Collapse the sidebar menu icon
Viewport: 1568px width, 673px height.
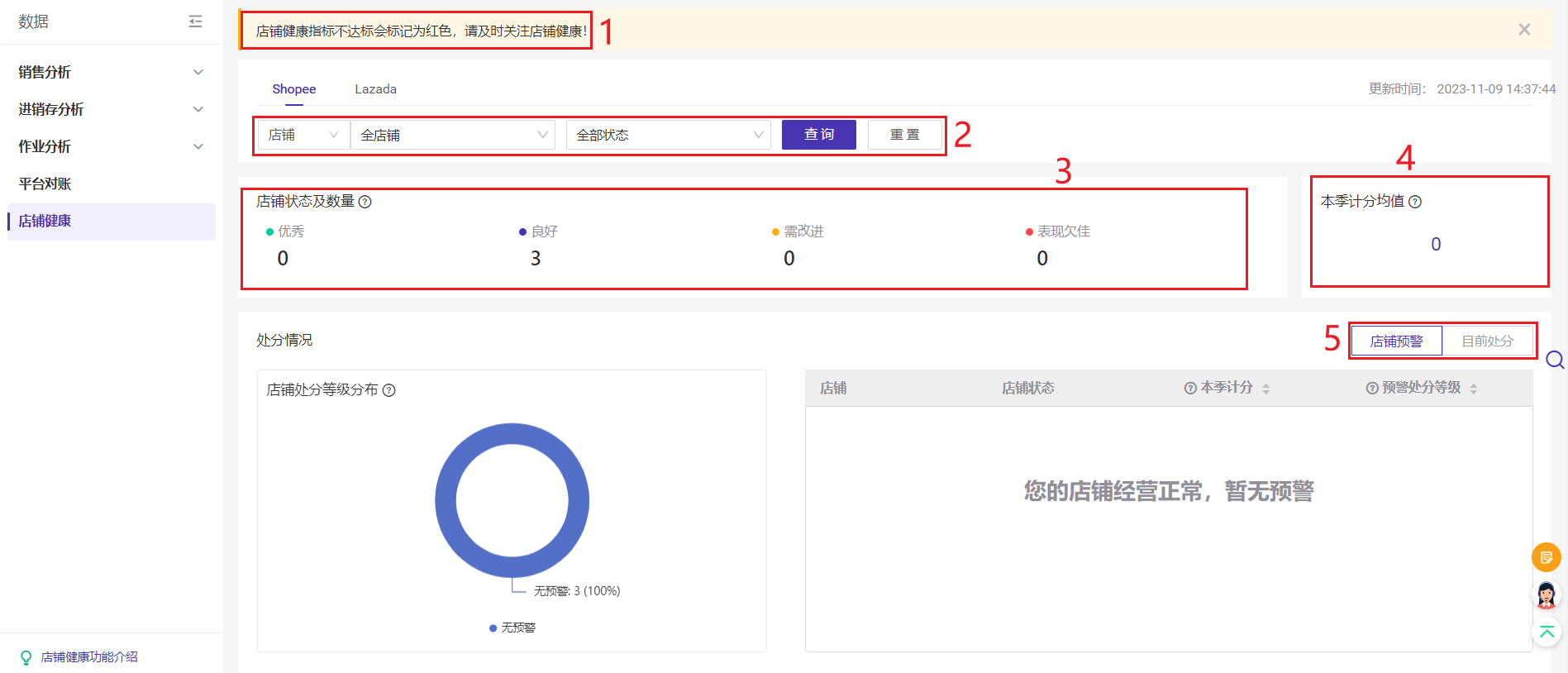(195, 21)
